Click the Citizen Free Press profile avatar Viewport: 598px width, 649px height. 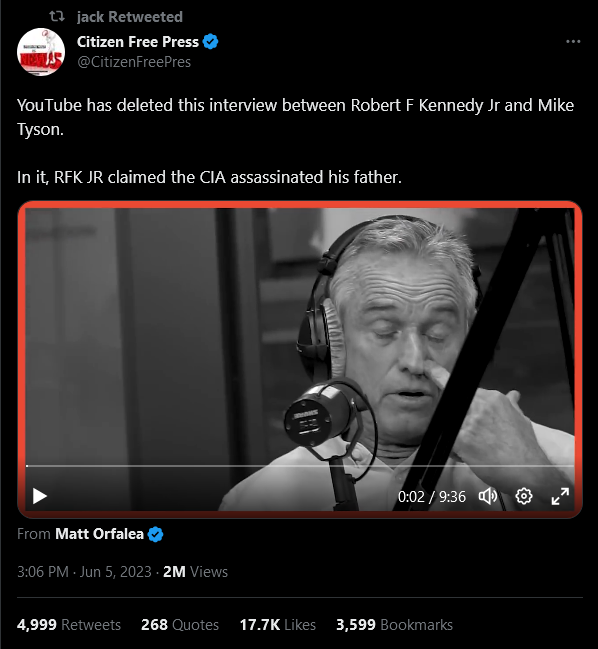pyautogui.click(x=41, y=52)
